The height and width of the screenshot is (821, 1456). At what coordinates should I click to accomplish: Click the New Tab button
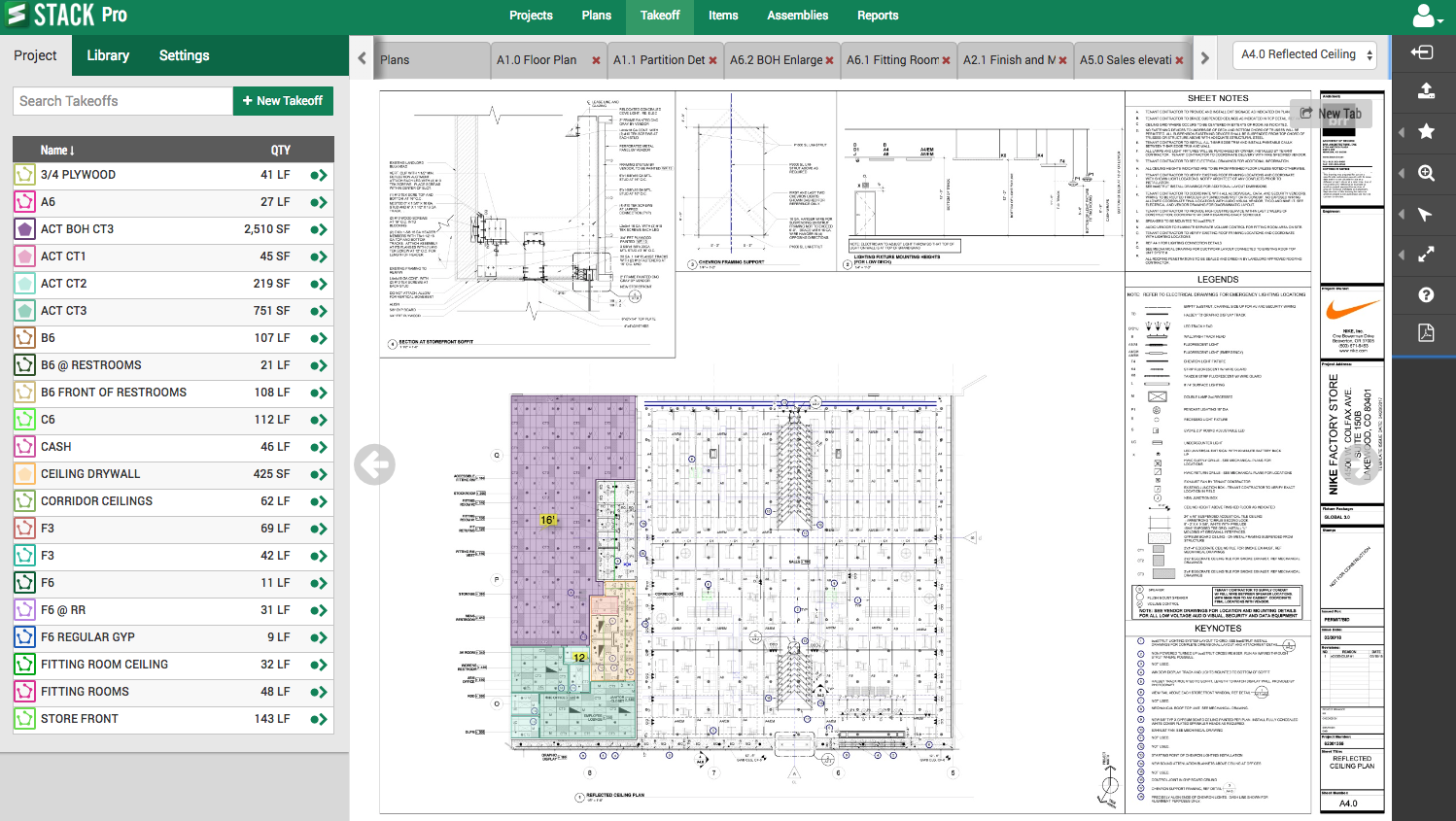[1331, 114]
